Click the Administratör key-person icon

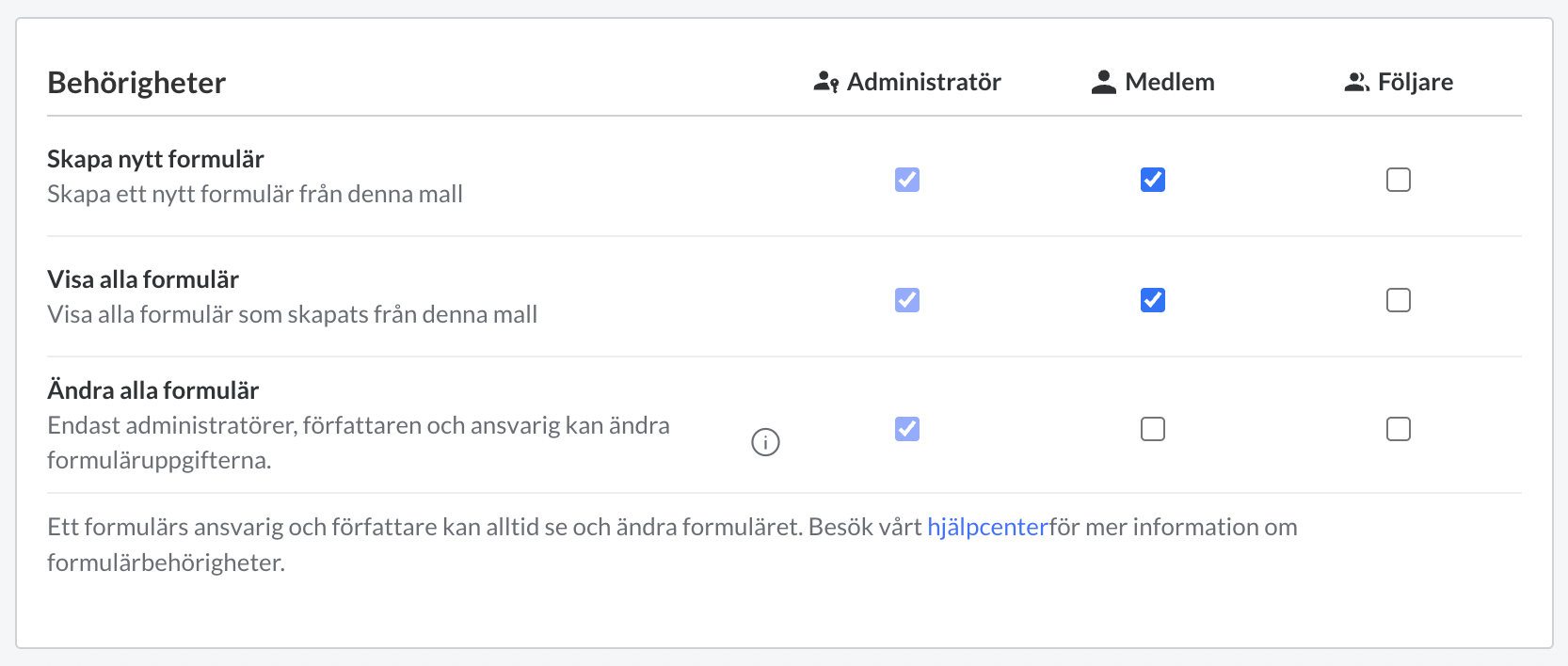tap(825, 83)
